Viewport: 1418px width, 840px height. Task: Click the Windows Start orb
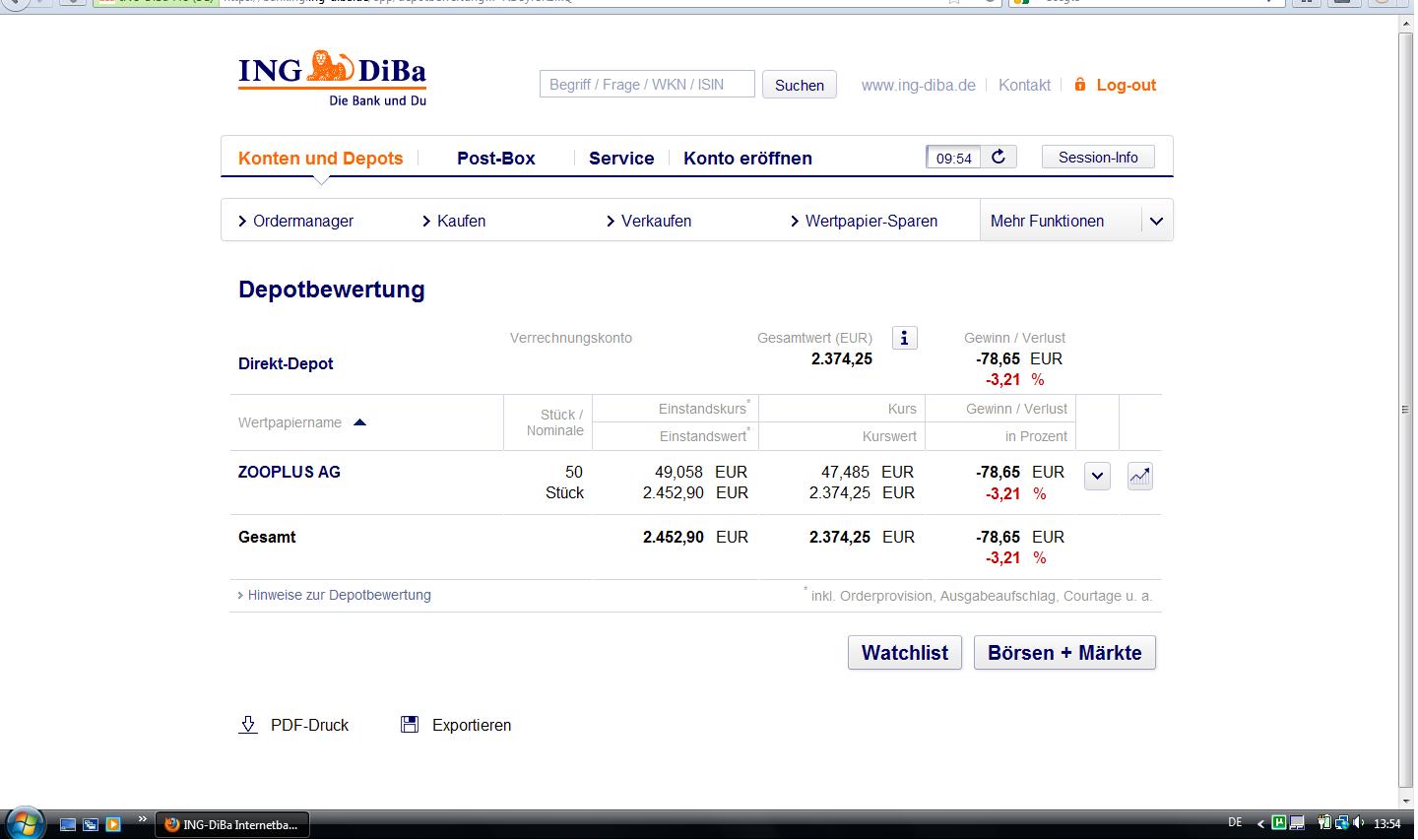(25, 823)
